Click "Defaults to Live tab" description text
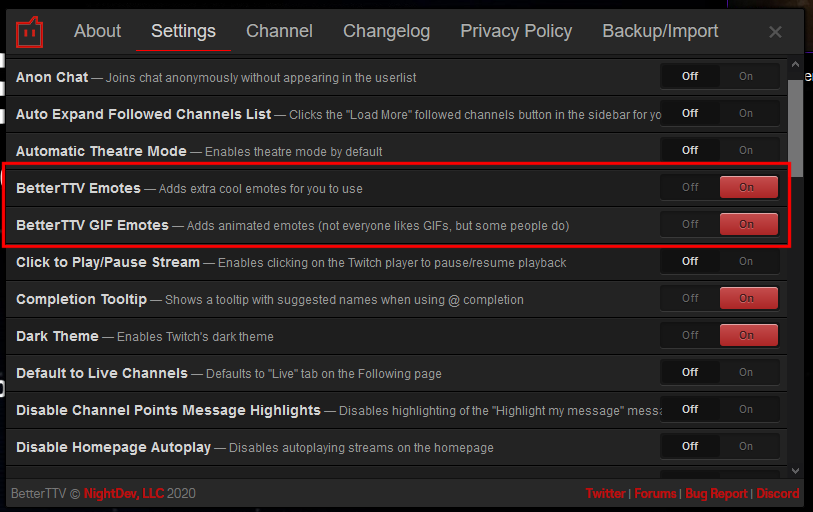The image size is (813, 512). (324, 373)
